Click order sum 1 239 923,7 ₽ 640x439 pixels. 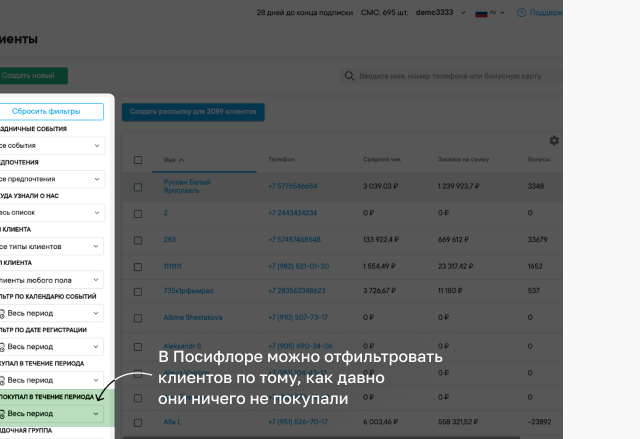[x=458, y=186]
